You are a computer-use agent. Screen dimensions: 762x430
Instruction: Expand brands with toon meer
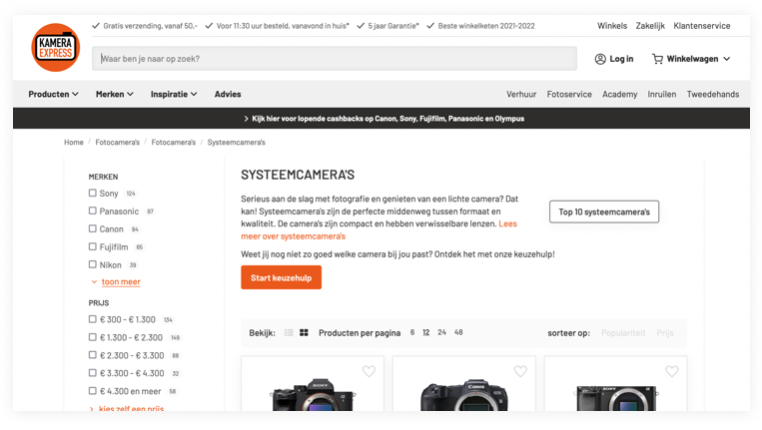[x=121, y=282]
